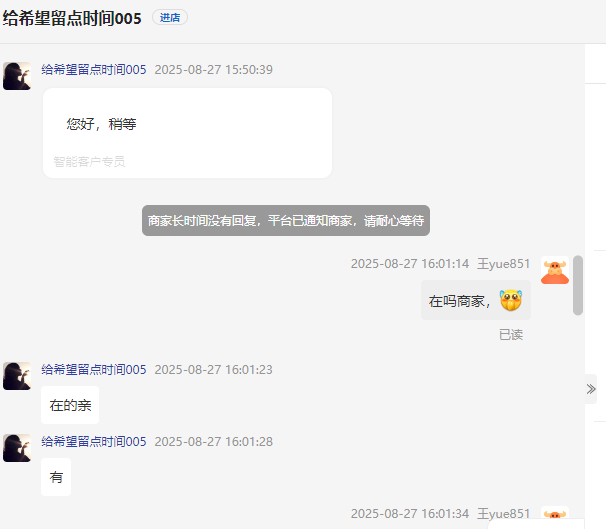606x529 pixels.
Task: Click the crying emoji in 在吗商家 message
Action: coord(511,300)
